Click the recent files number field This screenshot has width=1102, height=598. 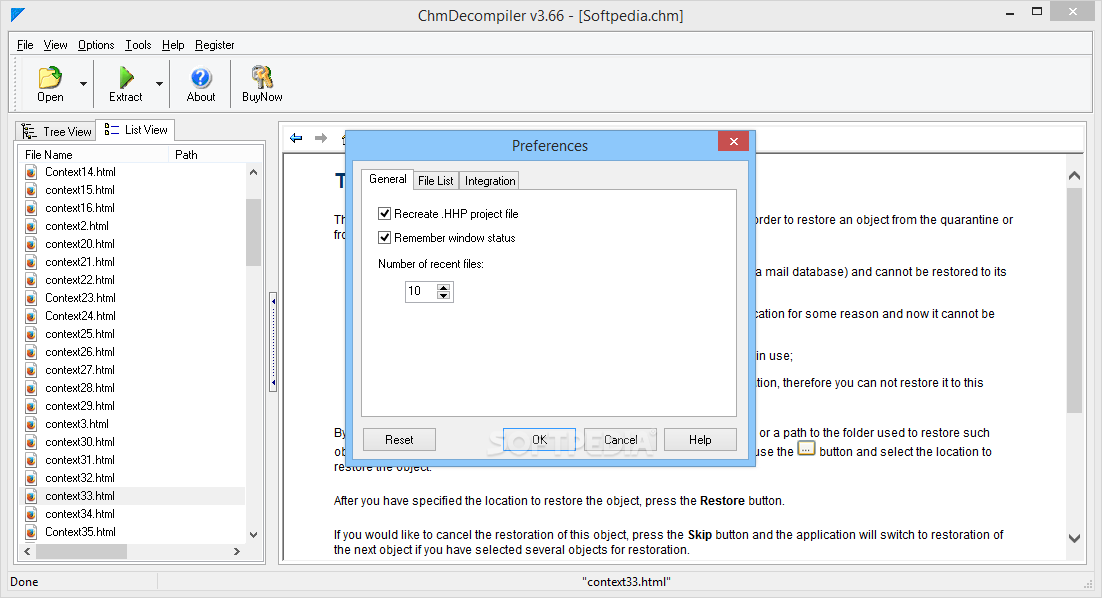[421, 291]
